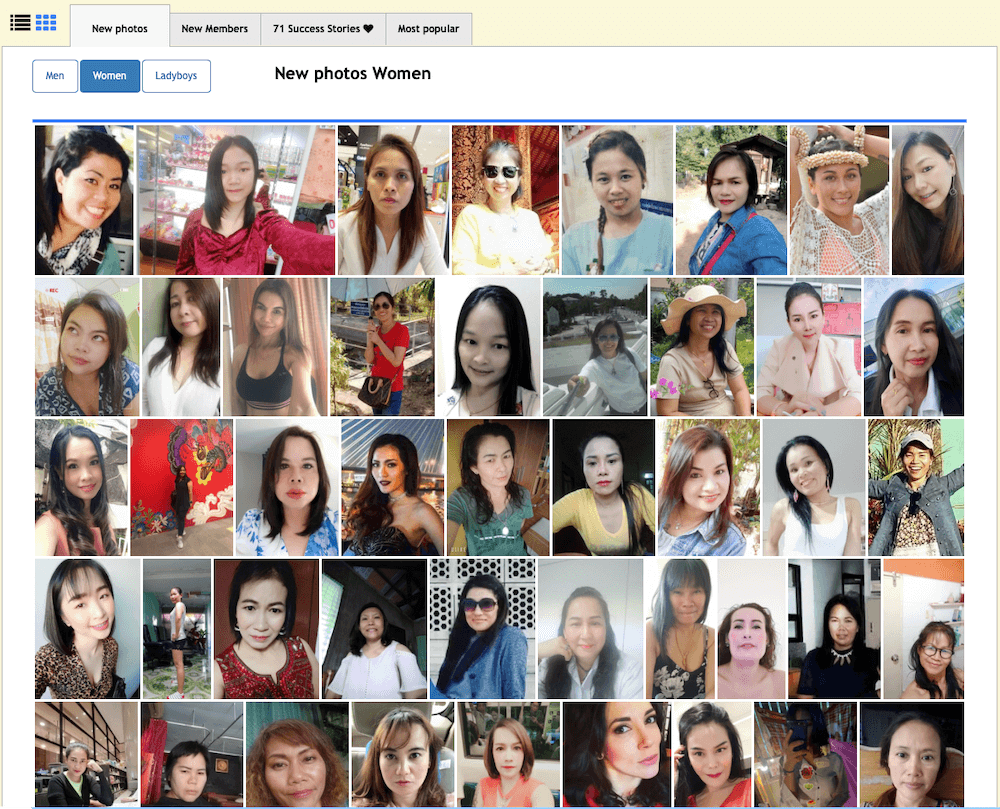Open photo with sunglasses and lattice wall

[x=482, y=628]
